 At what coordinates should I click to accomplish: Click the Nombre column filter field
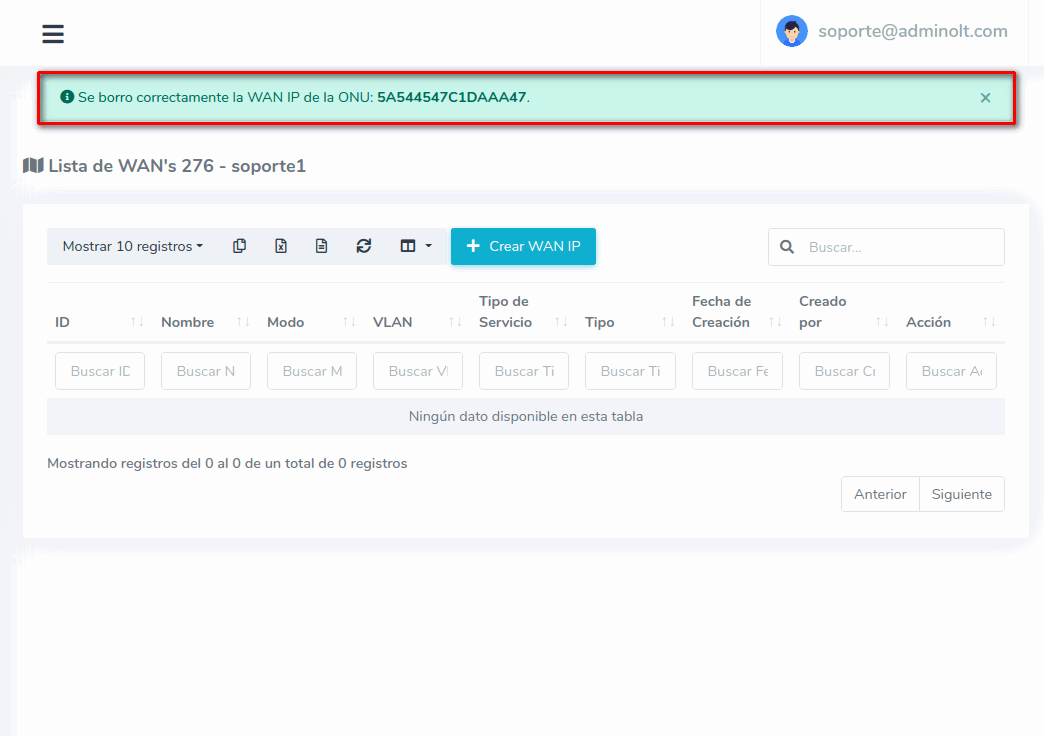tap(206, 371)
